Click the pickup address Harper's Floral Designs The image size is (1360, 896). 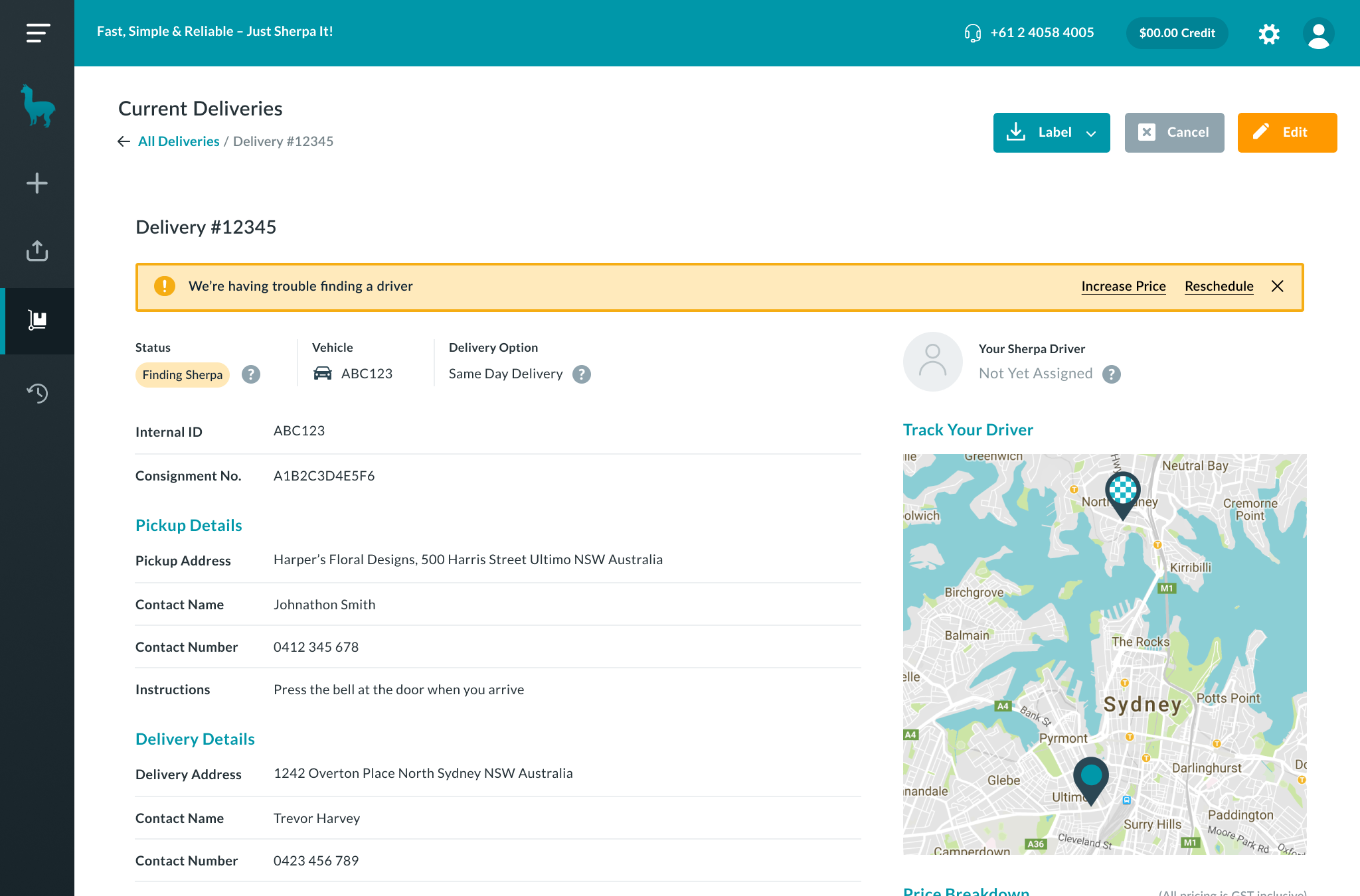(x=468, y=560)
